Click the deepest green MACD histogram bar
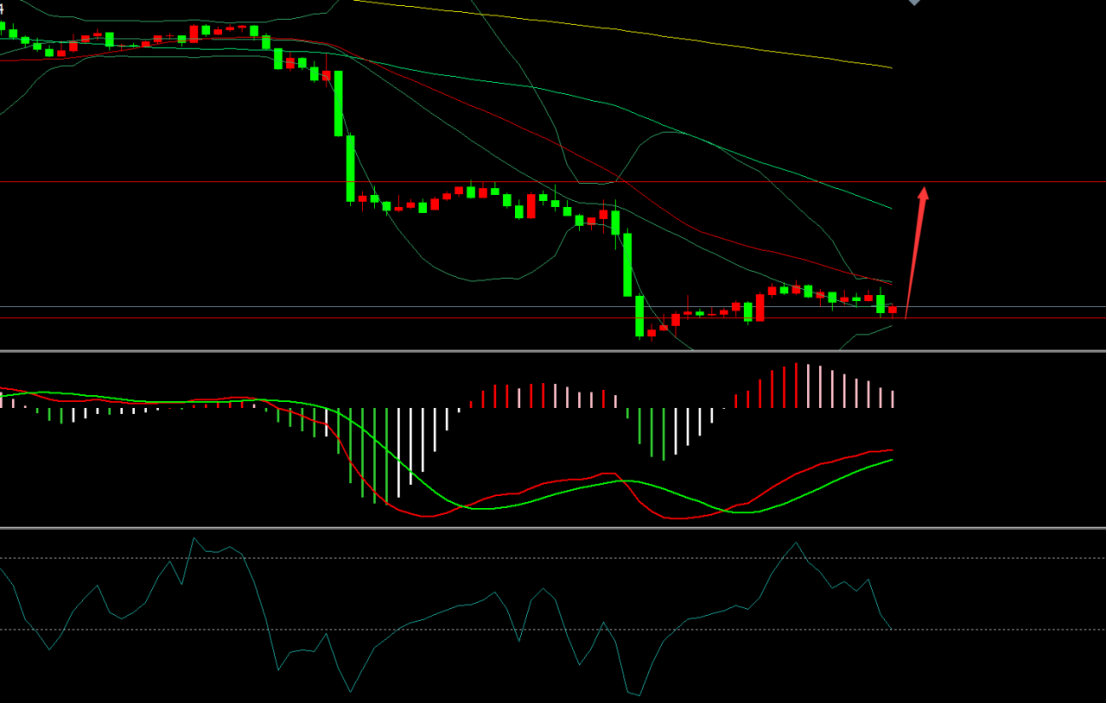Viewport: 1107px width, 704px height. tap(386, 455)
